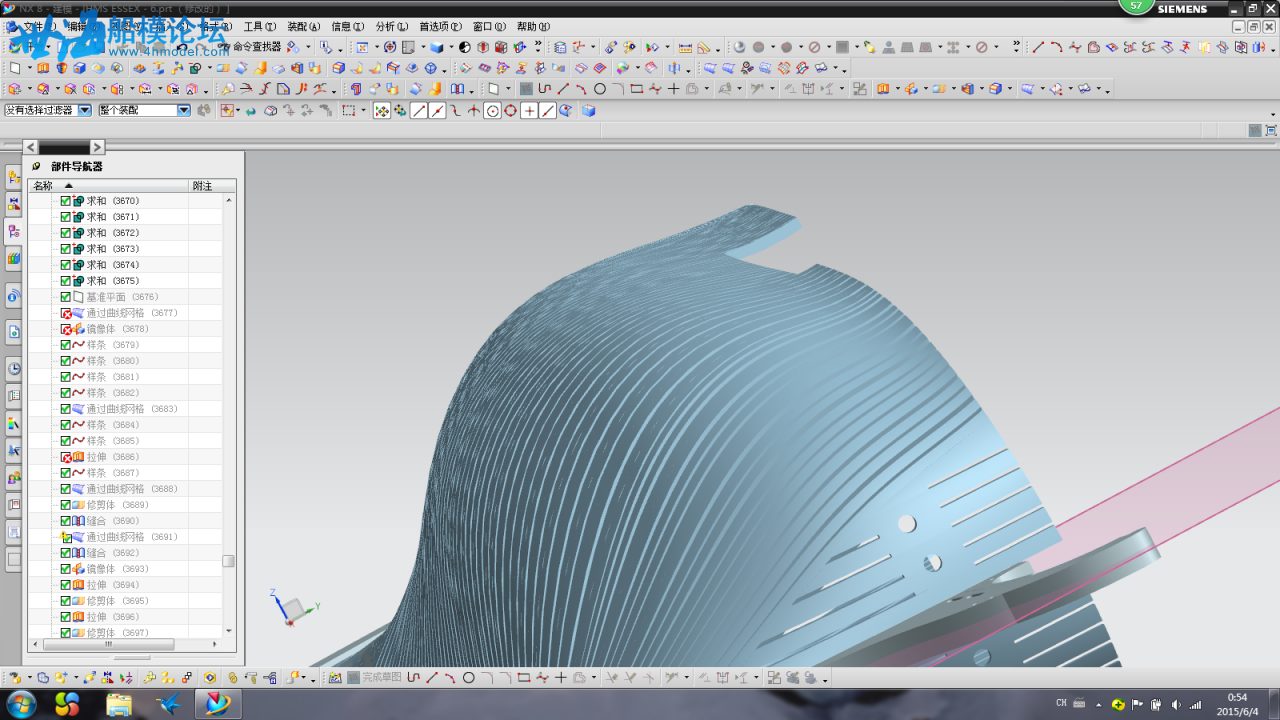
Task: Select feature 样条 (3684)
Action: point(112,425)
